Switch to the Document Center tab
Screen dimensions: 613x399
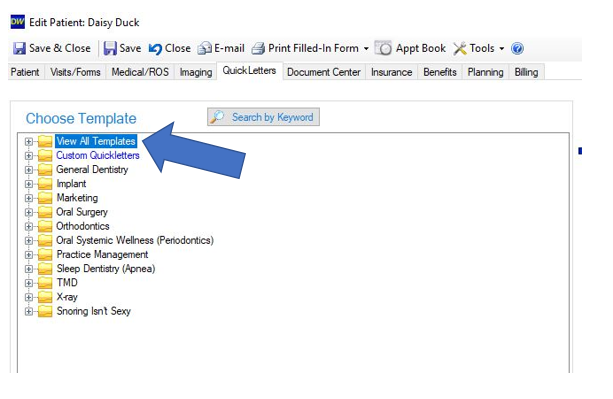pos(324,72)
